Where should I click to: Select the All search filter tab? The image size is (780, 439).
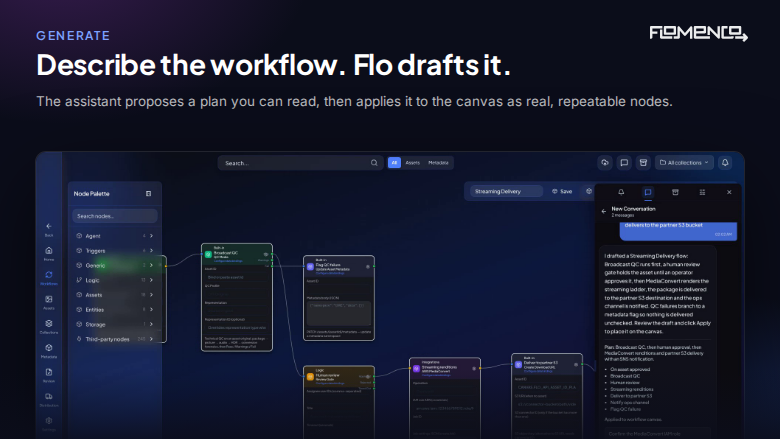(x=394, y=163)
